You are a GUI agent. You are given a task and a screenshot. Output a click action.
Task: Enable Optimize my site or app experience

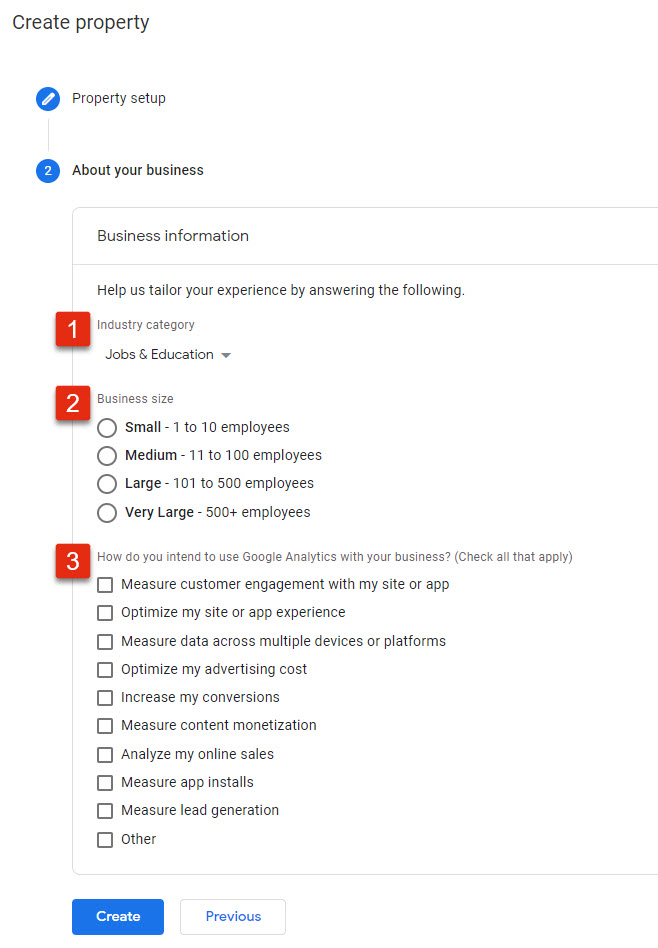tap(105, 613)
